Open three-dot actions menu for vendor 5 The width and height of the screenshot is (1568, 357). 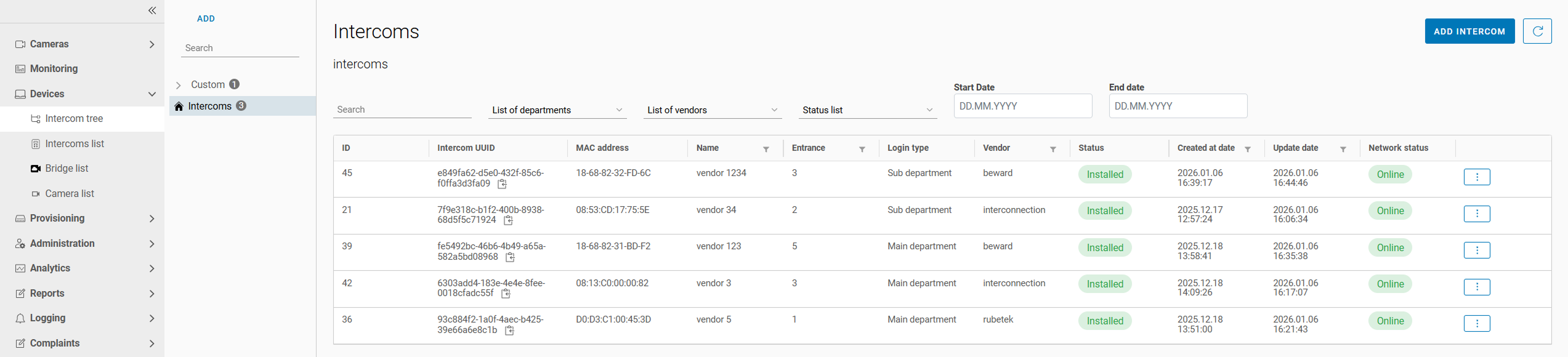tap(1476, 324)
